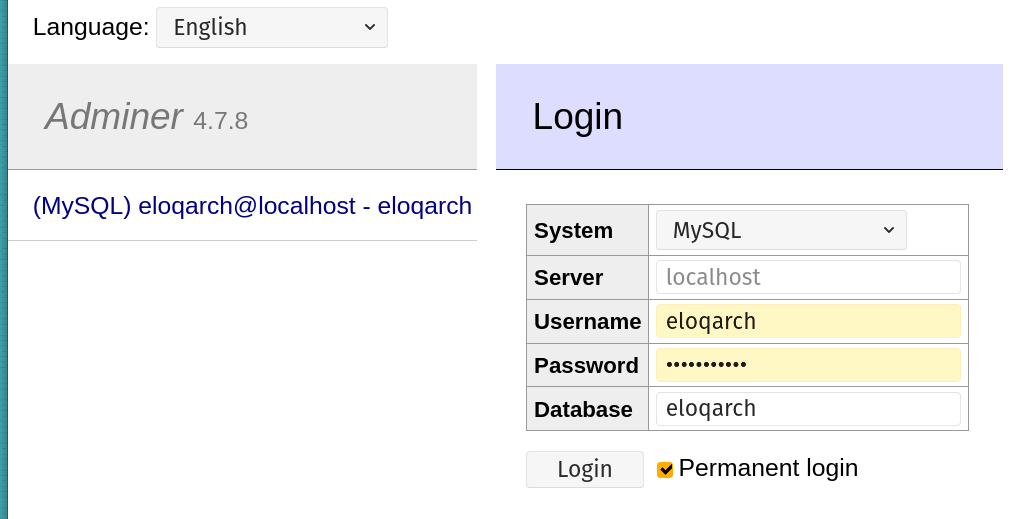Screen dimensions: 1025x519
Task: Click the Password row label
Action: pyautogui.click(x=588, y=365)
